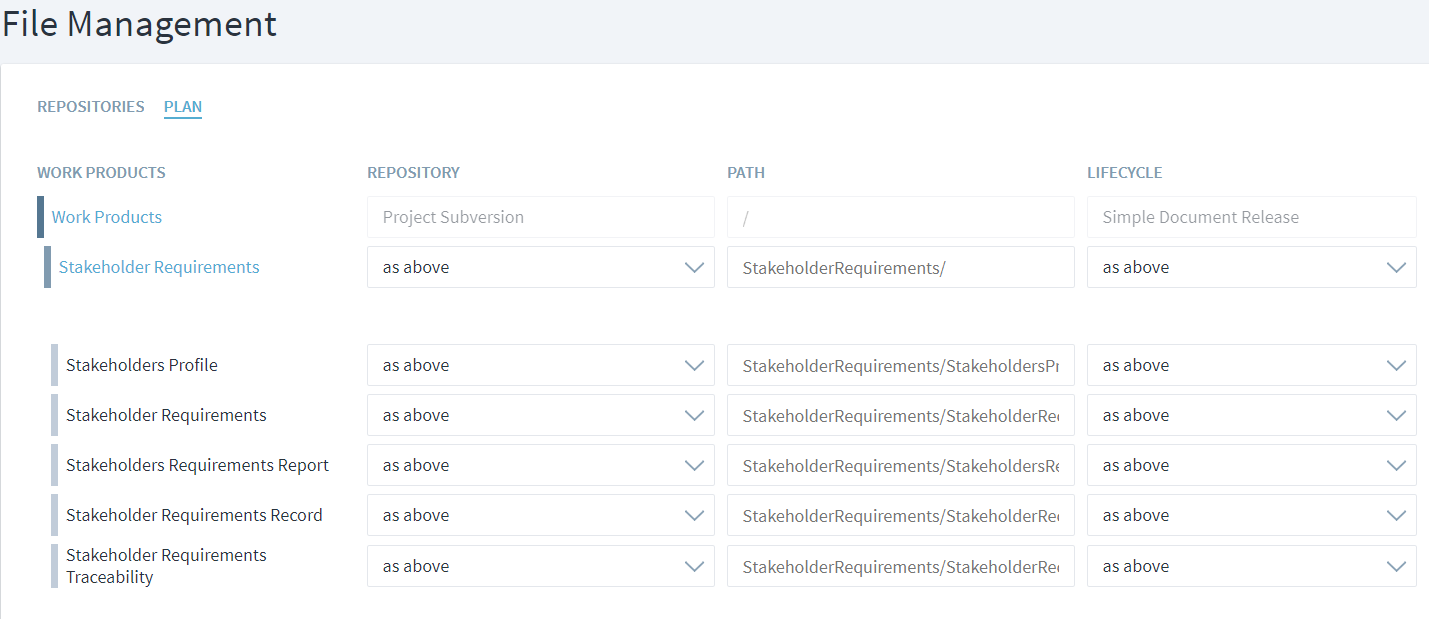
Task: Edit path field for Stakeholders Profile
Action: [900, 365]
